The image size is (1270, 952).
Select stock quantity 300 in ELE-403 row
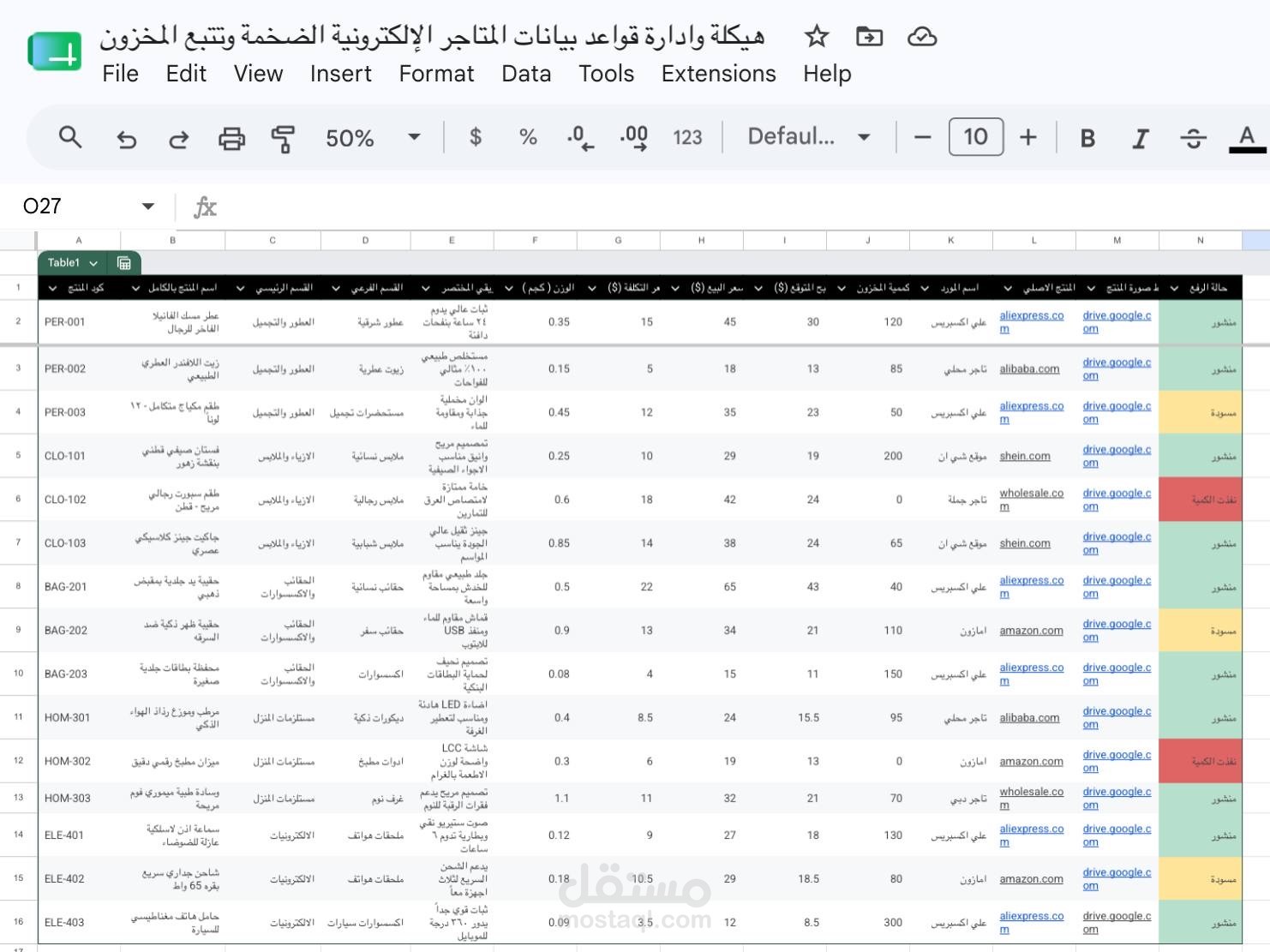pos(868,923)
